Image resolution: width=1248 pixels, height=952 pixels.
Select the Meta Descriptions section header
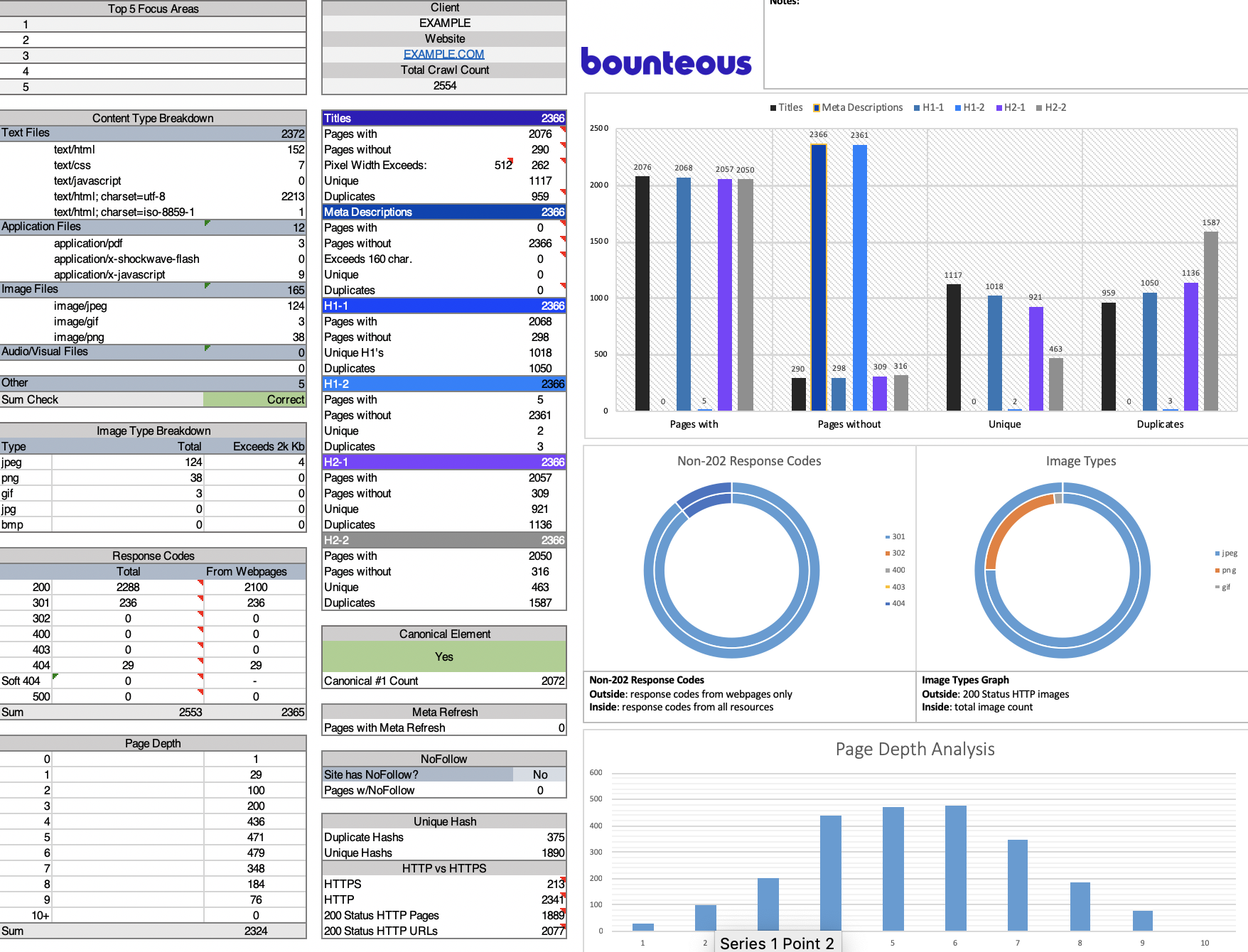[444, 212]
